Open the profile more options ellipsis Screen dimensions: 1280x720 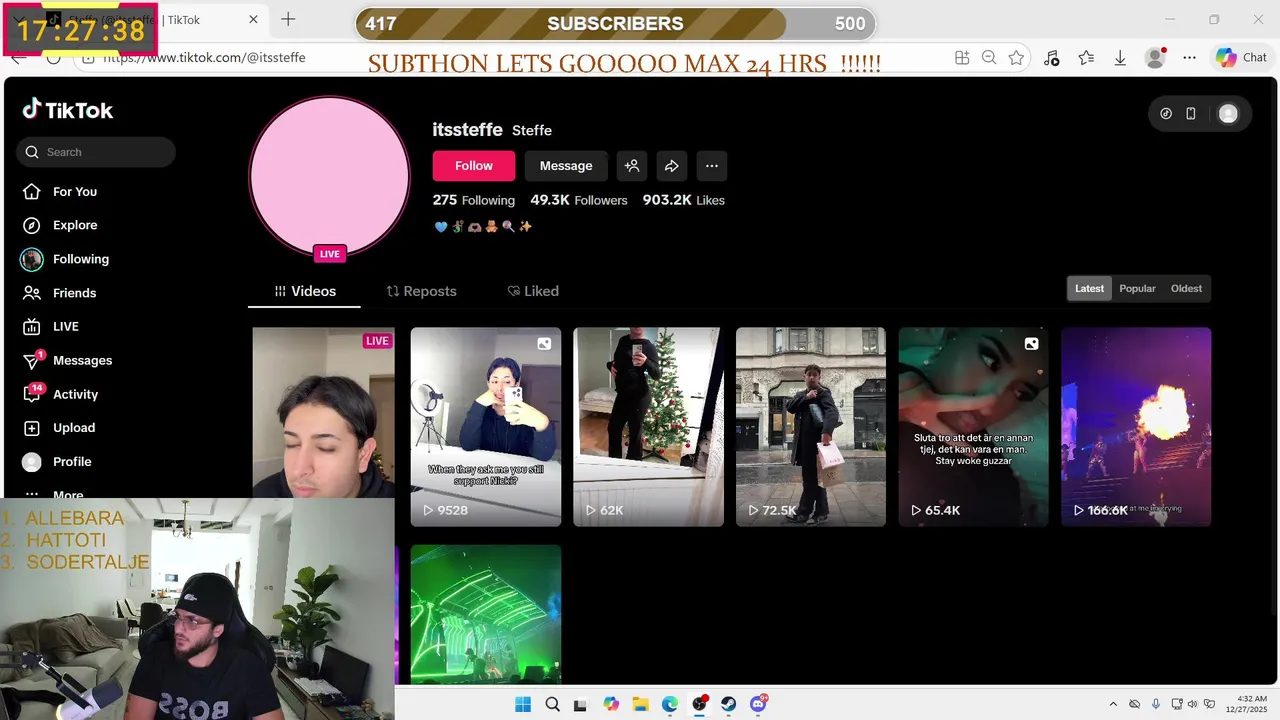(x=712, y=166)
